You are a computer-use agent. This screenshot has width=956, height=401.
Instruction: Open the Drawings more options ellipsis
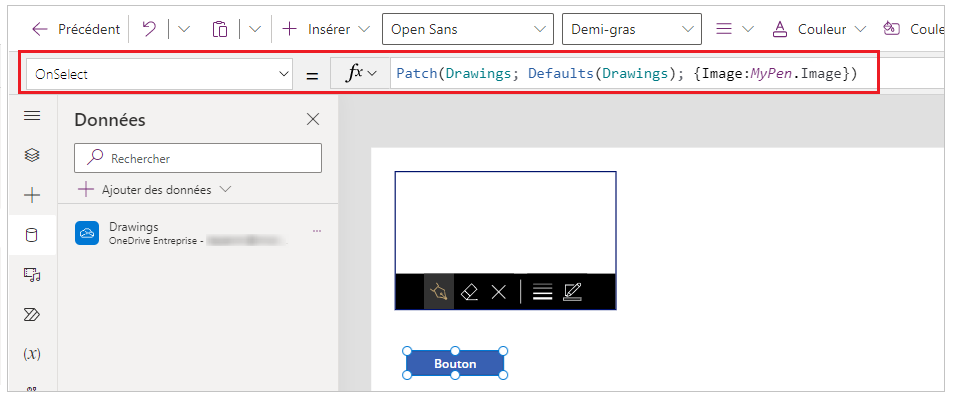click(x=316, y=231)
